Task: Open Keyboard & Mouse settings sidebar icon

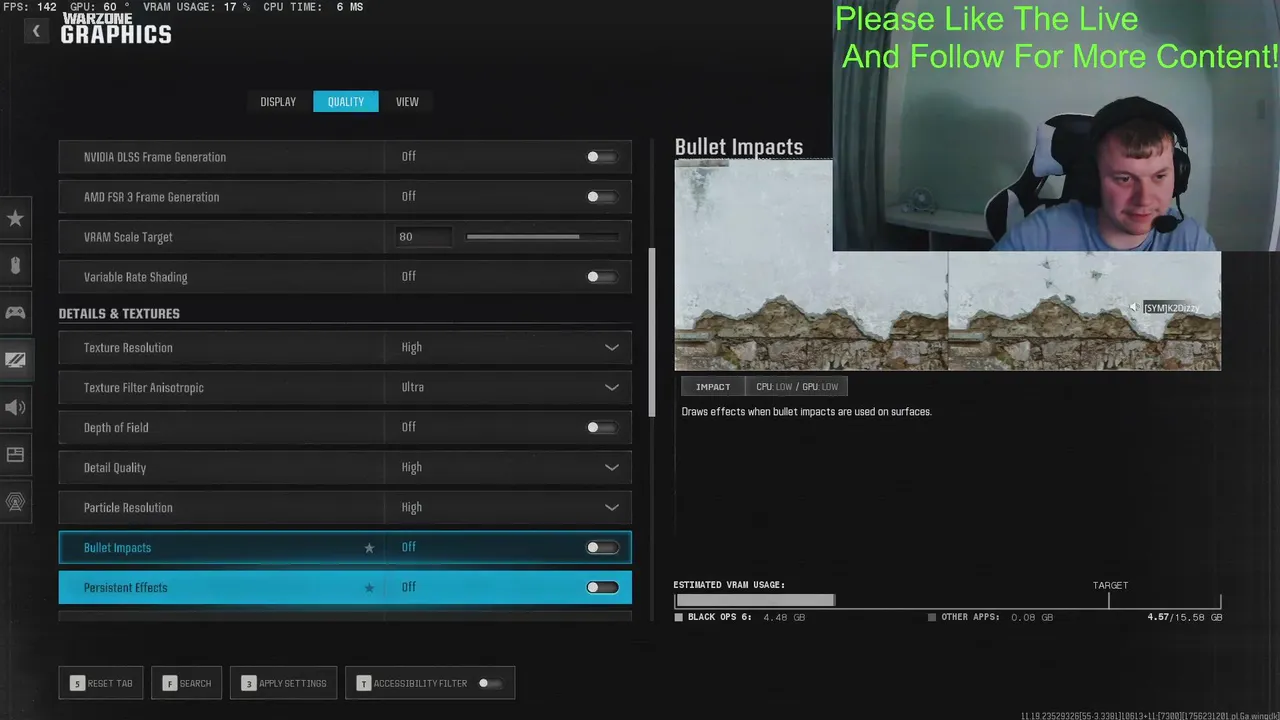Action: tap(15, 265)
